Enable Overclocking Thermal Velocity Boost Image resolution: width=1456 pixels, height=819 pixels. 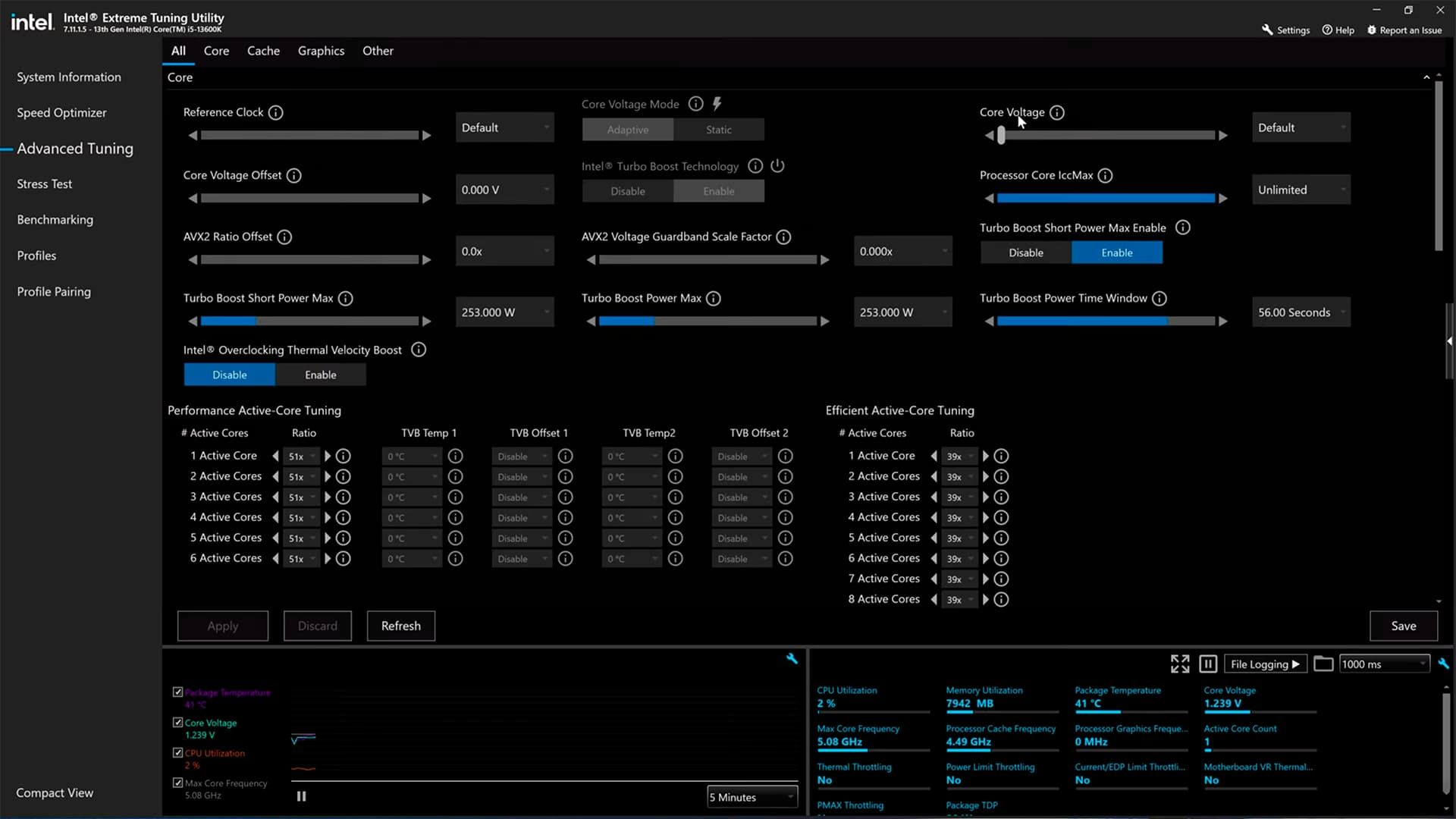[x=320, y=375]
